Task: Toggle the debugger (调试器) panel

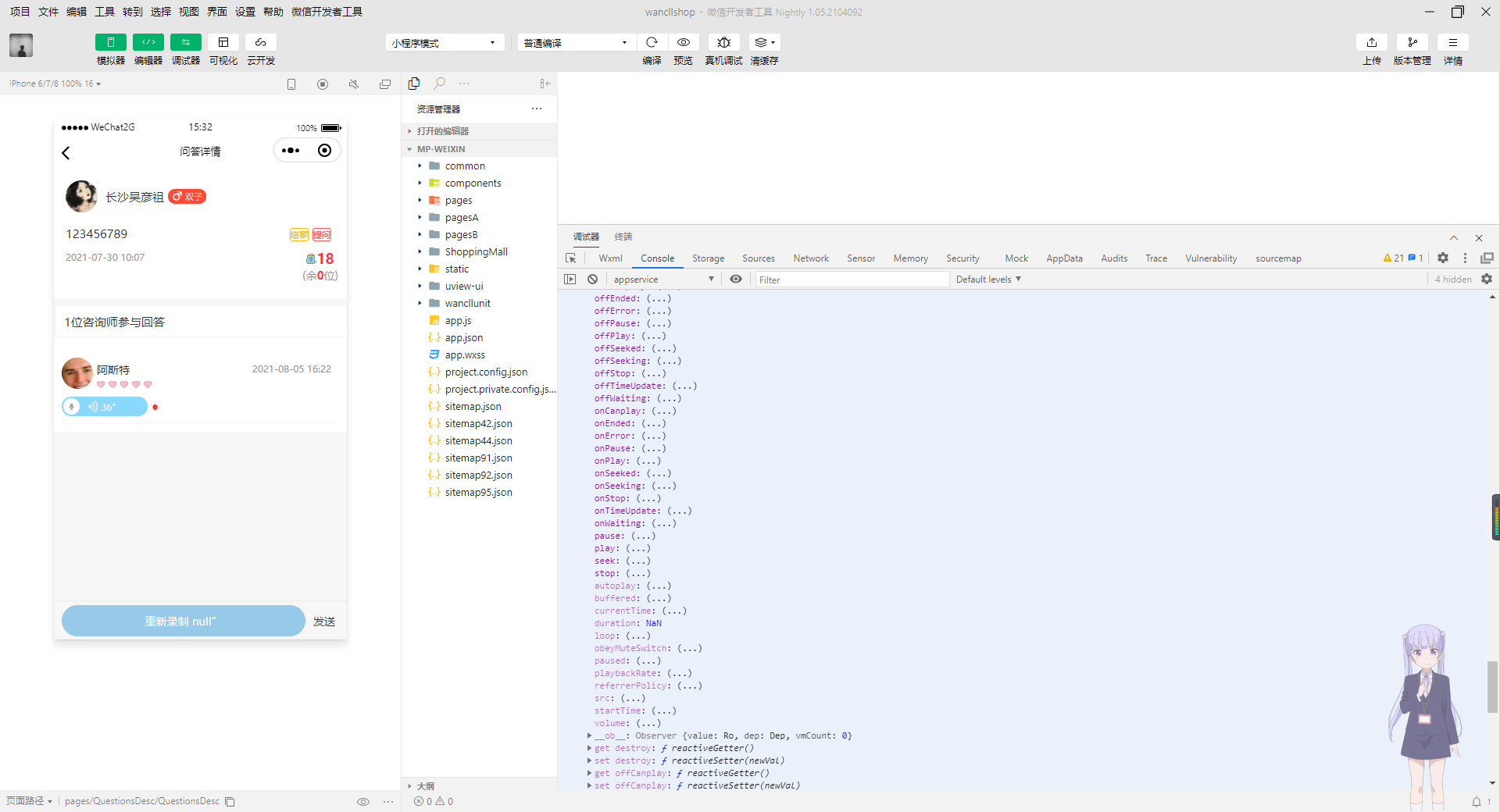Action: tap(185, 43)
